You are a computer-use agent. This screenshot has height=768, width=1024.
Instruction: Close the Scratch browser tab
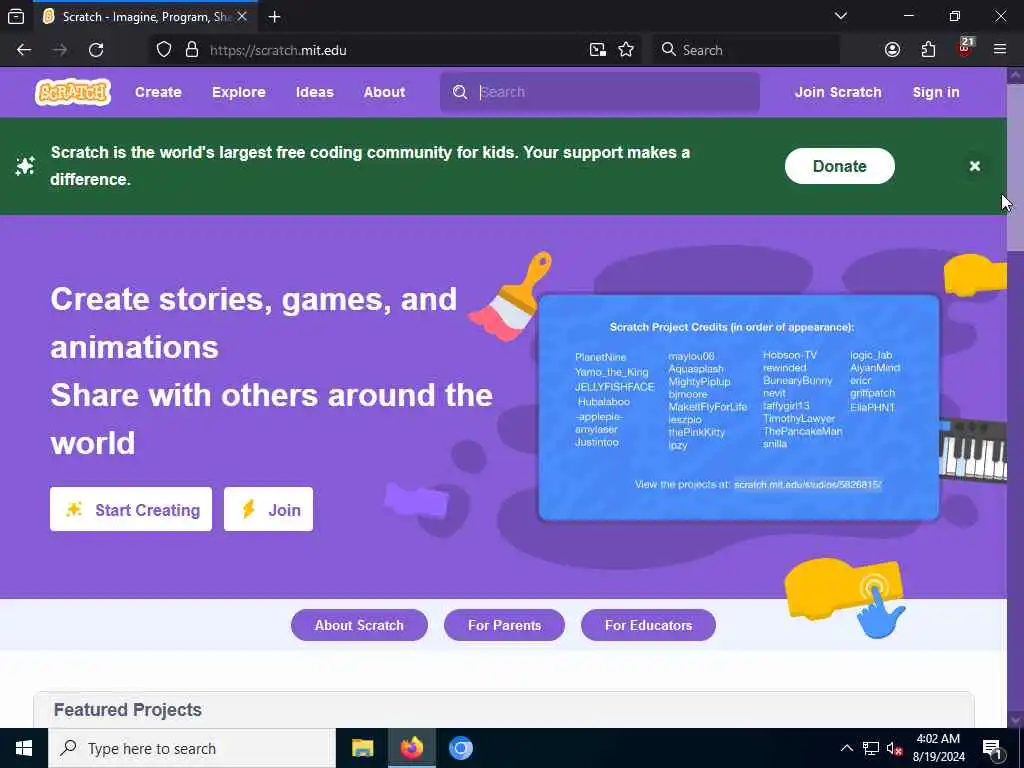[x=242, y=17]
